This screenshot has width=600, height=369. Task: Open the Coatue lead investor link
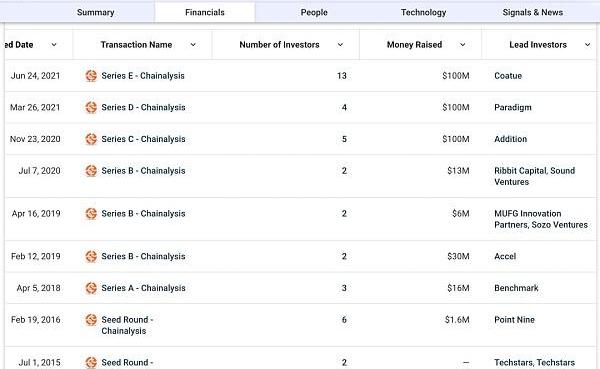(508, 76)
